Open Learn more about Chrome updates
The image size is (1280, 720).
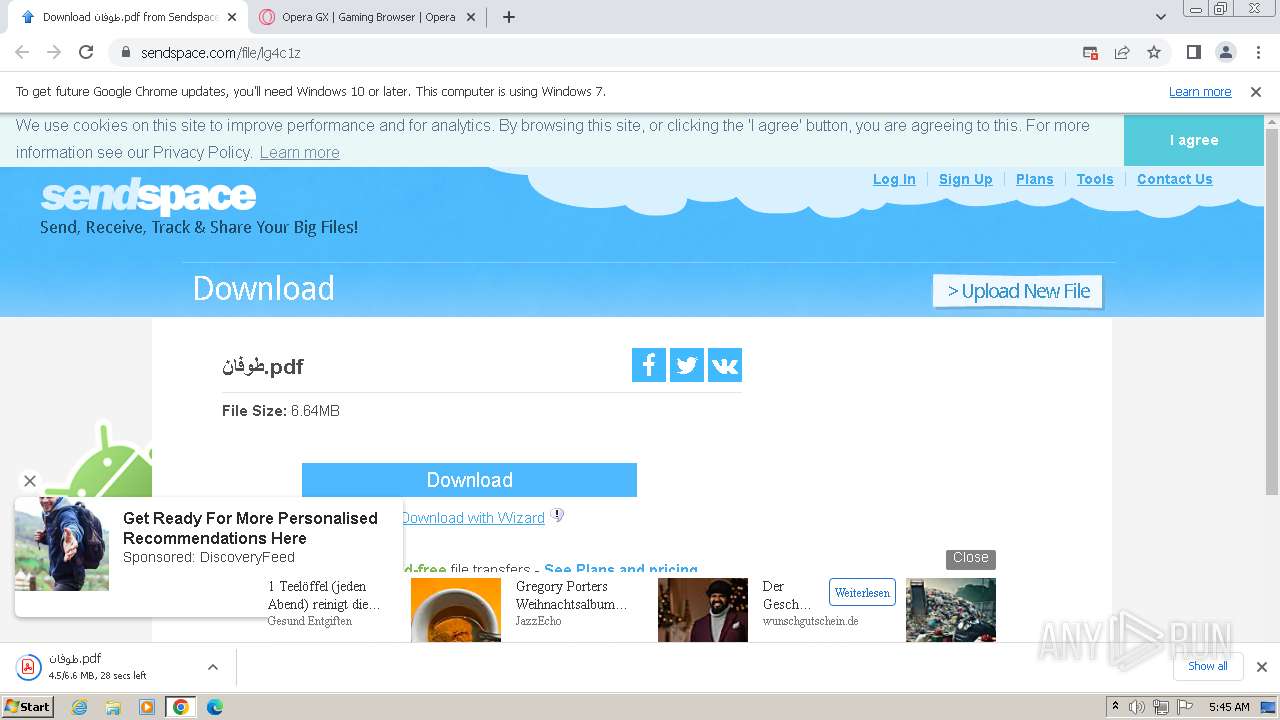click(1200, 91)
